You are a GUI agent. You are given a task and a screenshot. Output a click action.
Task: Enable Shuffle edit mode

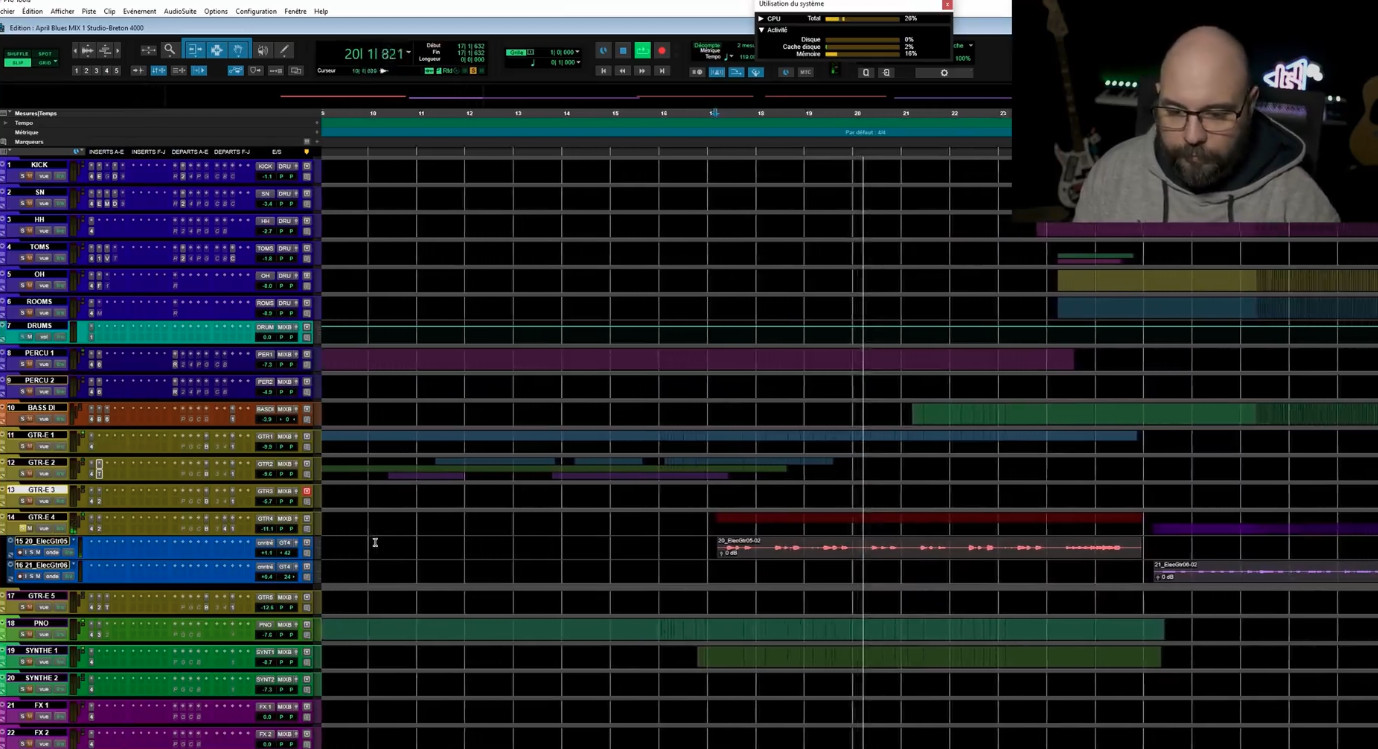click(18, 54)
